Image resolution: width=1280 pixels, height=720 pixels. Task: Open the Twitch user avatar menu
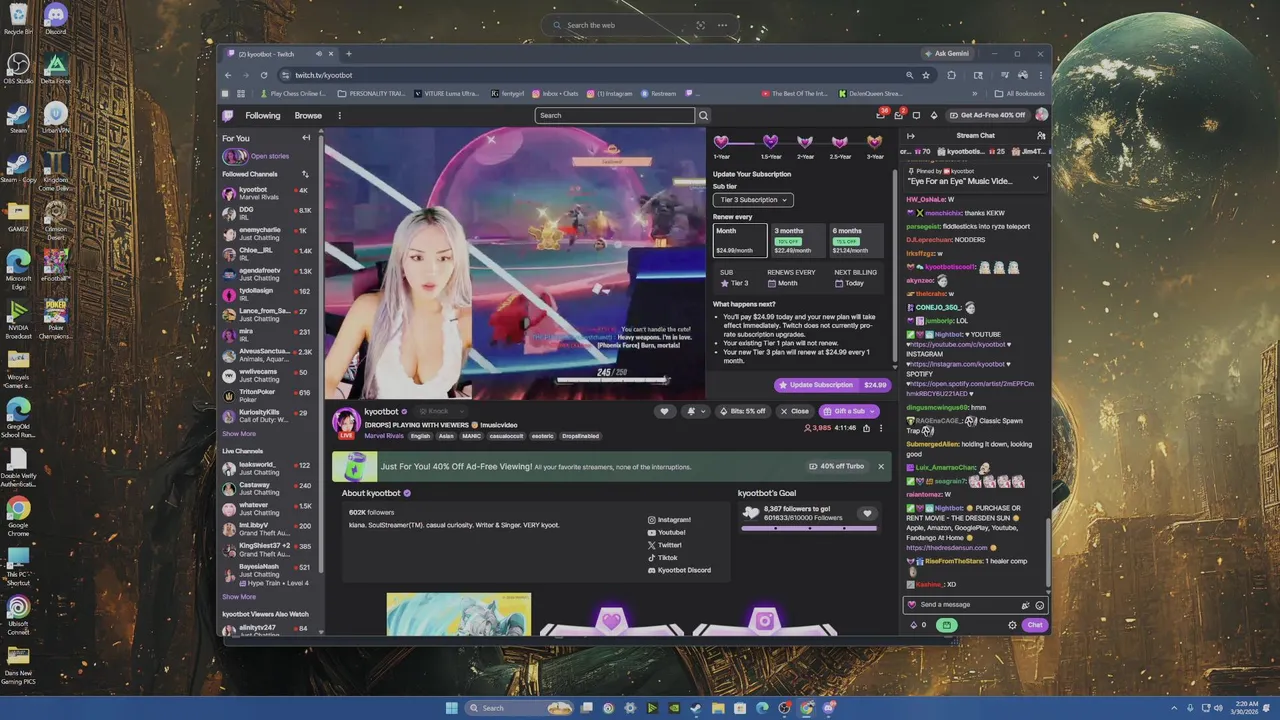[x=1041, y=115]
